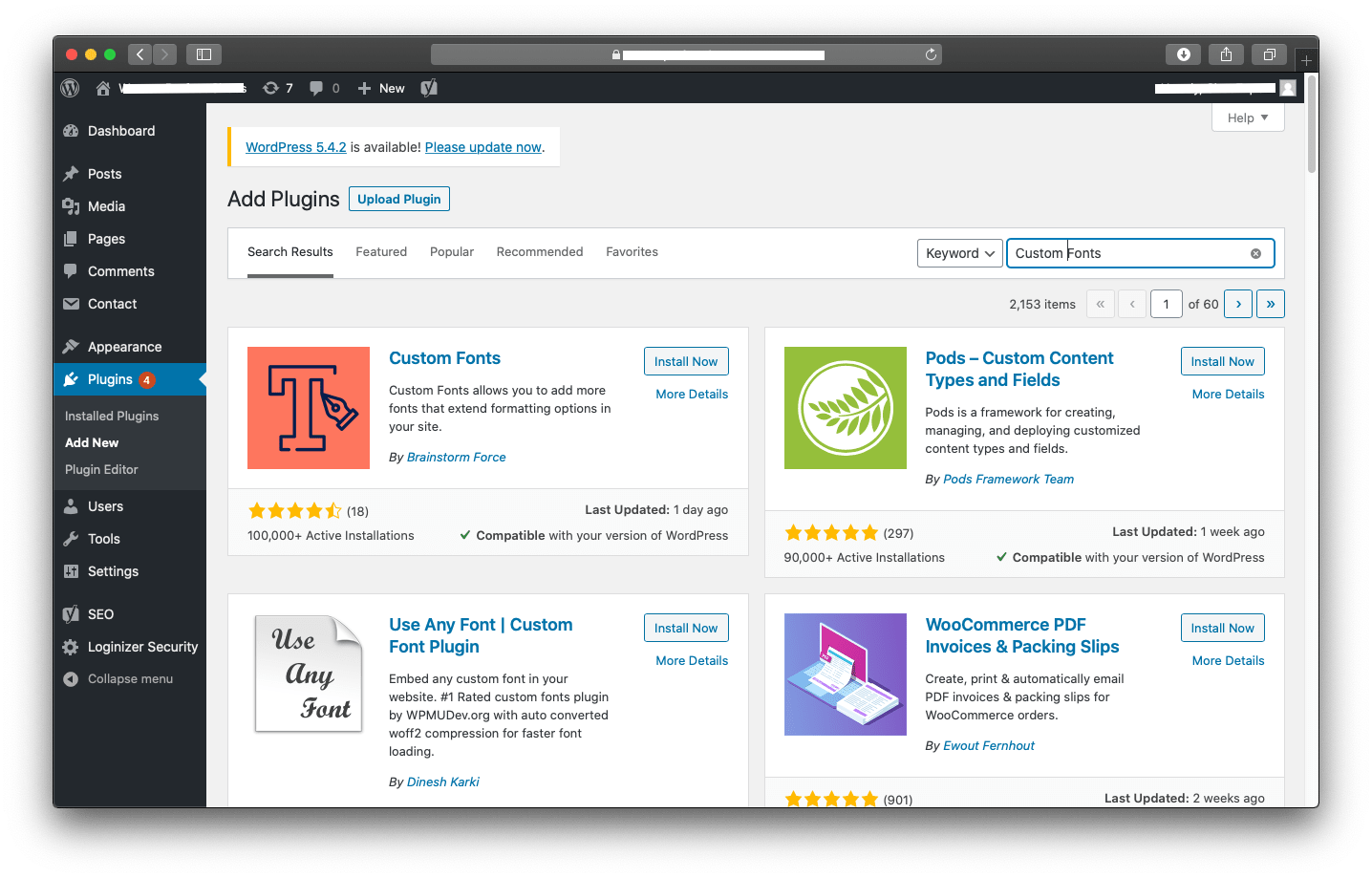Clear the search field with the X icon
The width and height of the screenshot is (1372, 878).
point(1255,253)
